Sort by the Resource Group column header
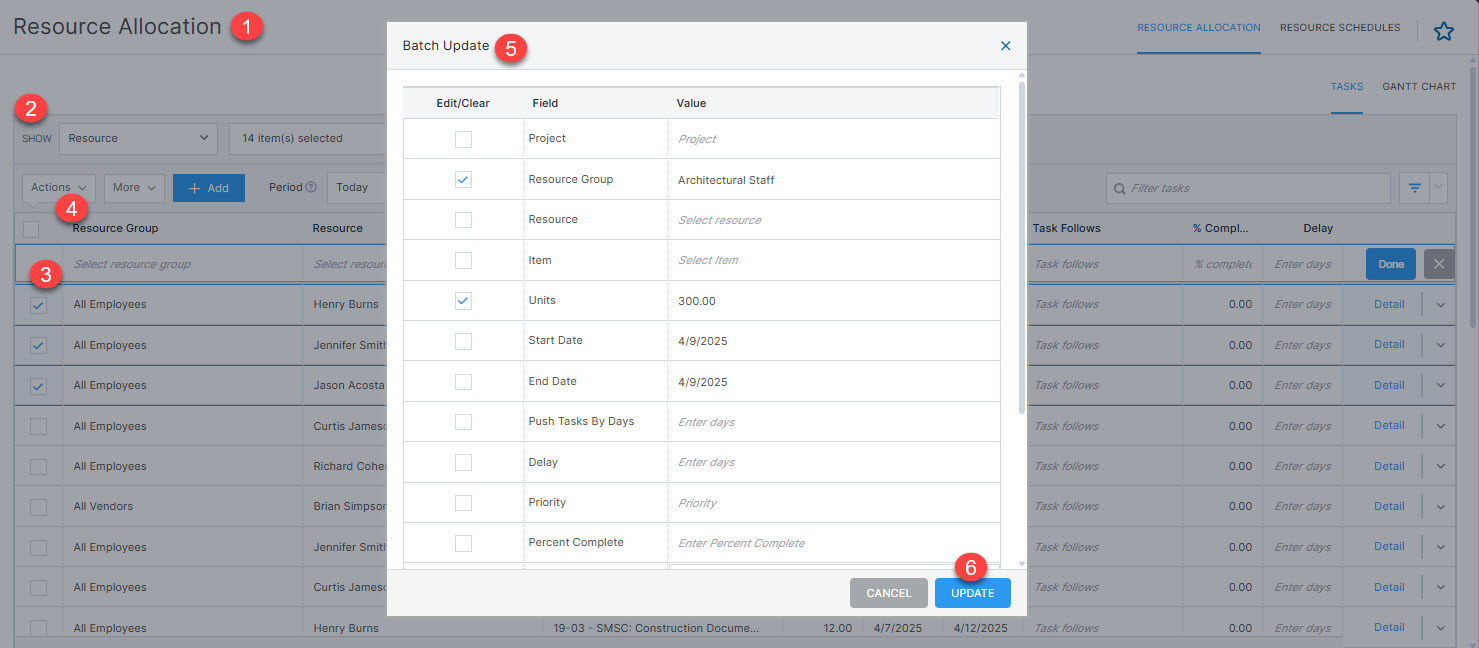The width and height of the screenshot is (1479, 648). click(x=116, y=228)
